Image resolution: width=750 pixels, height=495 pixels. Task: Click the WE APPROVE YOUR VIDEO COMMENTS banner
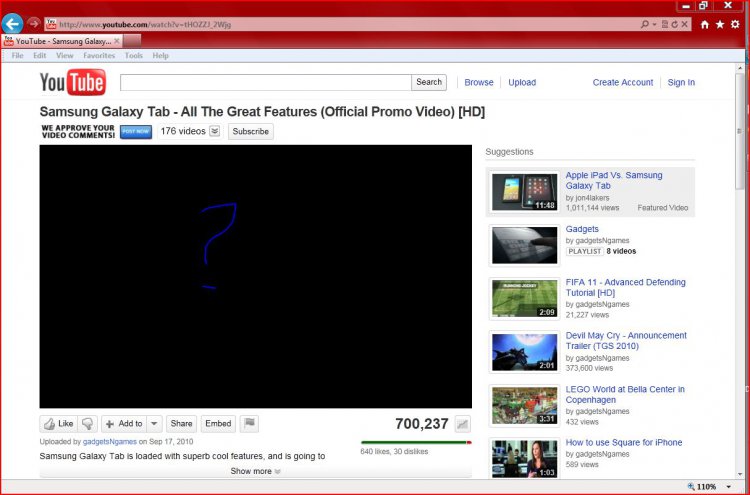[x=78, y=132]
